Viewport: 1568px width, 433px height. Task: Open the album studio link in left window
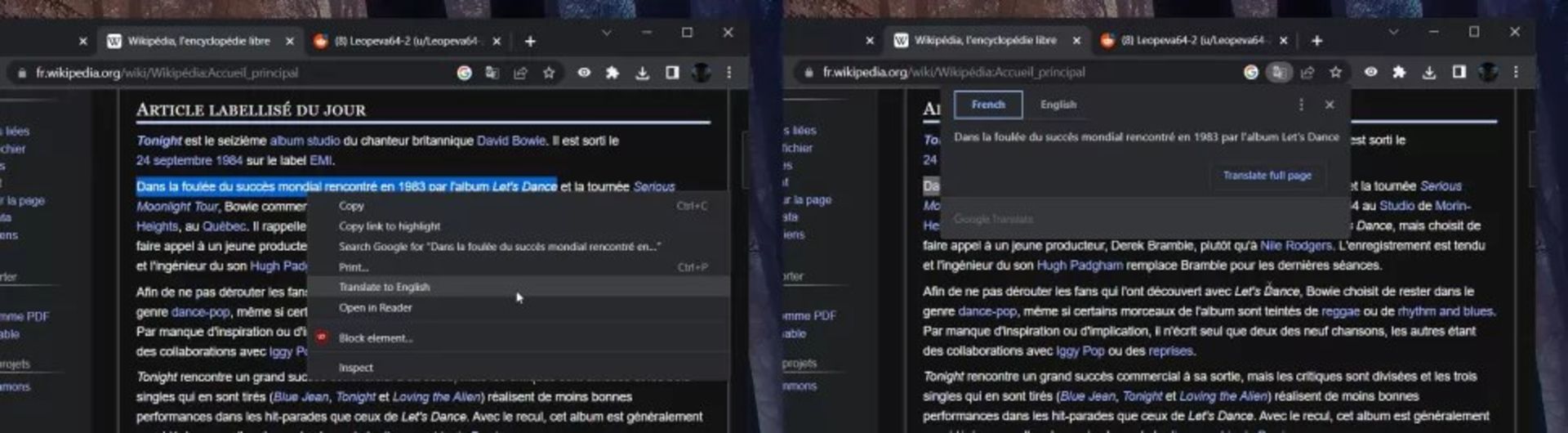(305, 141)
